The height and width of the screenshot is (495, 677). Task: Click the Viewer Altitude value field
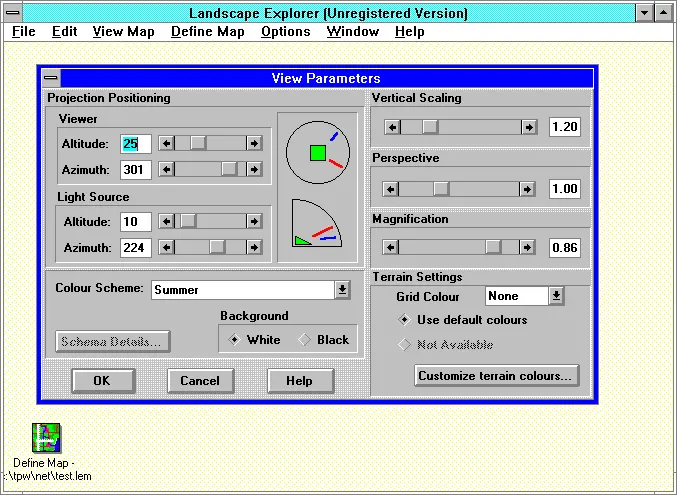(x=135, y=144)
